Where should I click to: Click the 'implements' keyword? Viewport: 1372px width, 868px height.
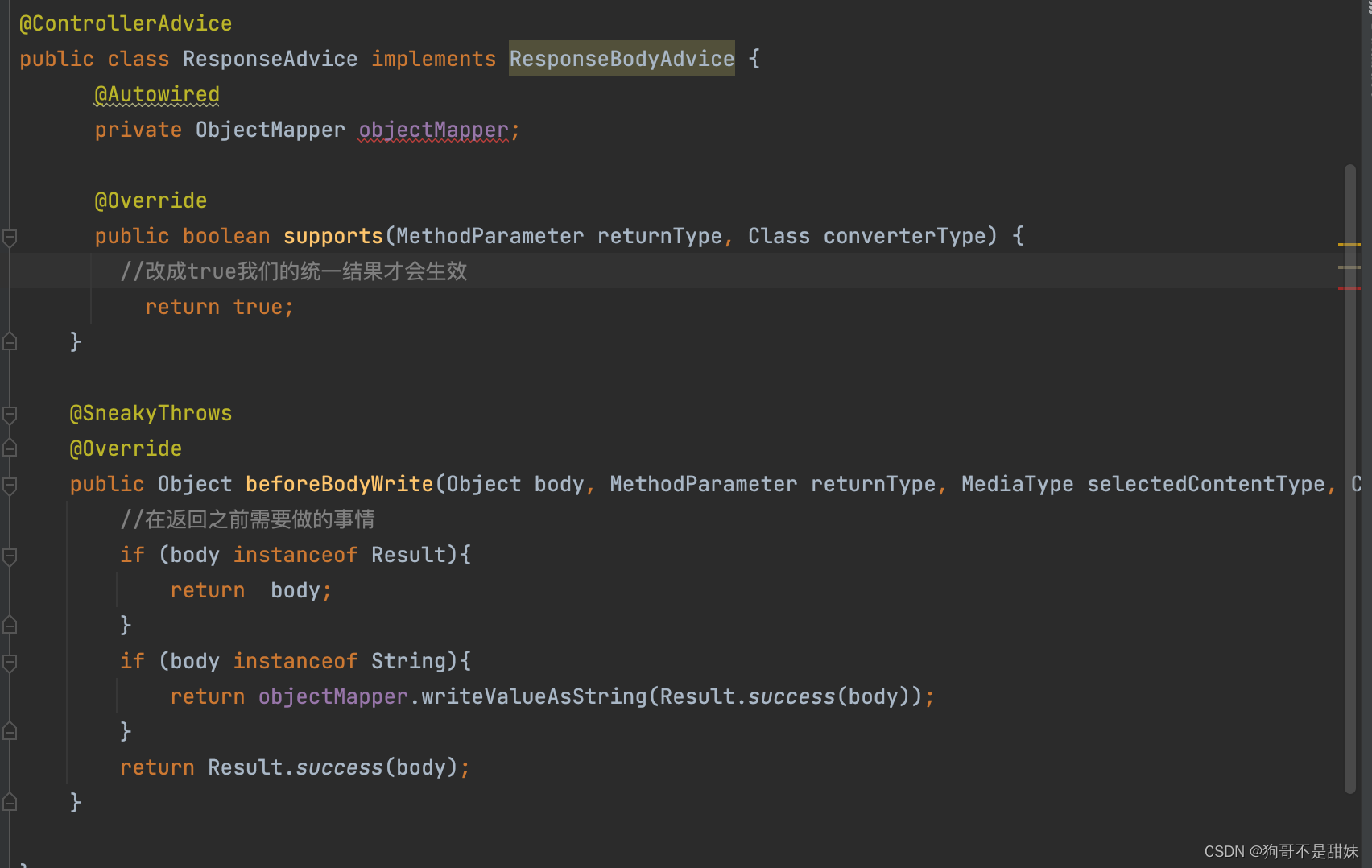pyautogui.click(x=433, y=59)
